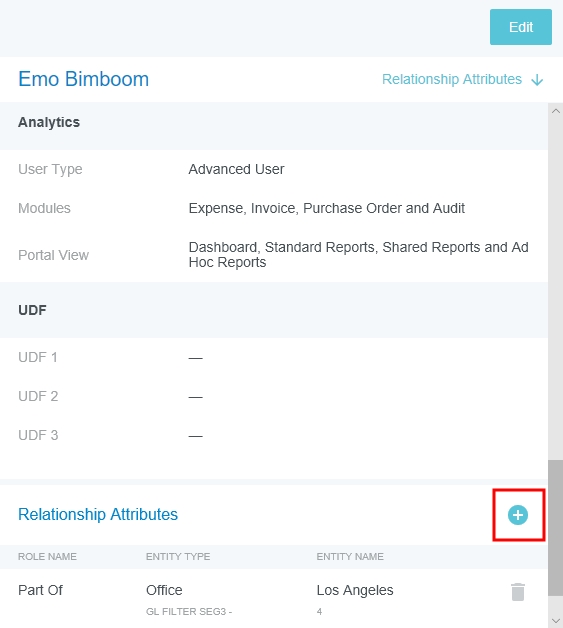Viewport: 563px width, 628px height.
Task: Click the Relationship Attributes section heading
Action: tap(98, 514)
